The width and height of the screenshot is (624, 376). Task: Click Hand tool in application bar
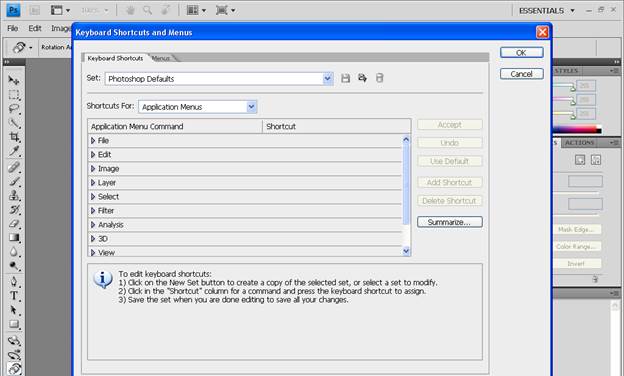[x=130, y=10]
